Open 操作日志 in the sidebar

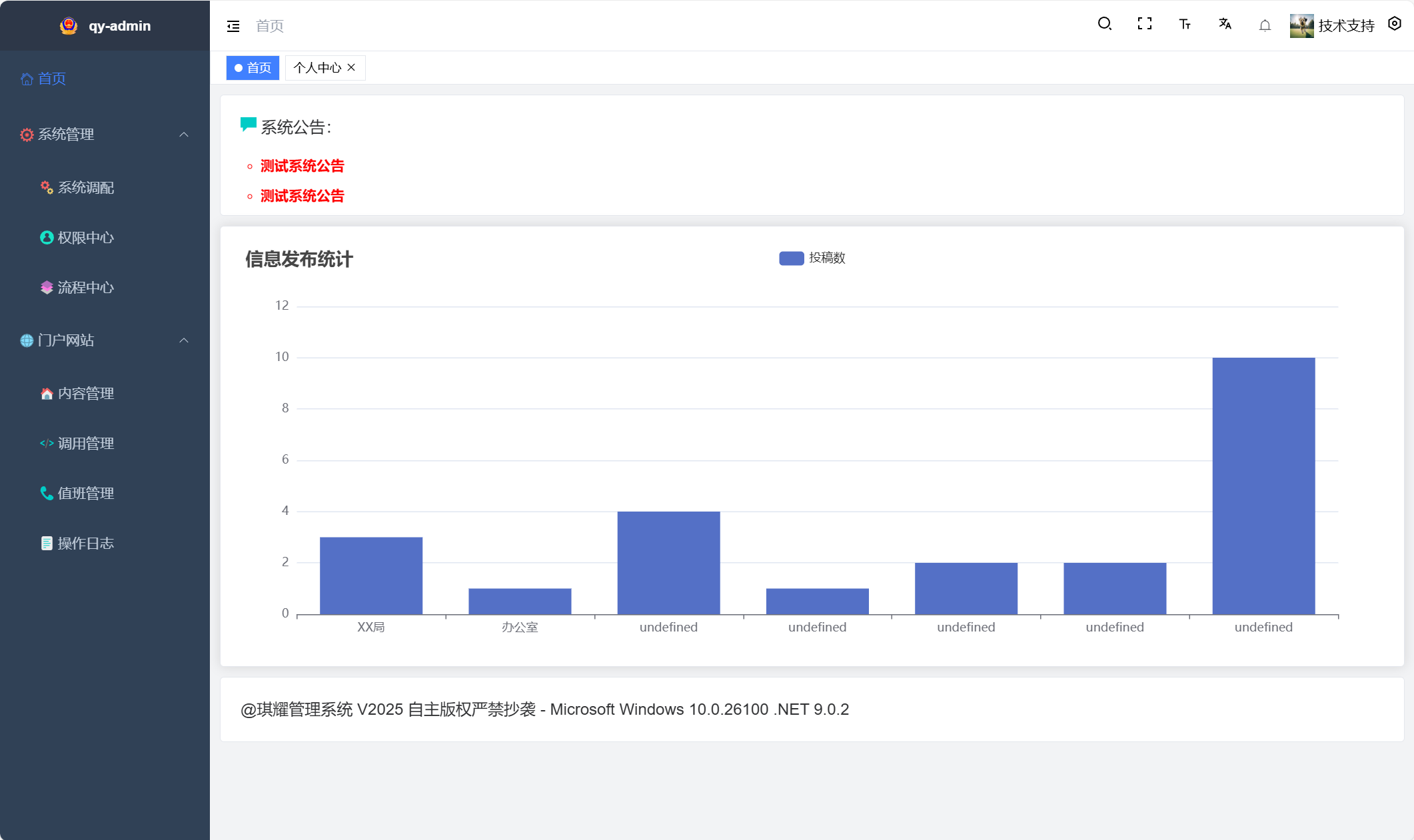point(85,544)
